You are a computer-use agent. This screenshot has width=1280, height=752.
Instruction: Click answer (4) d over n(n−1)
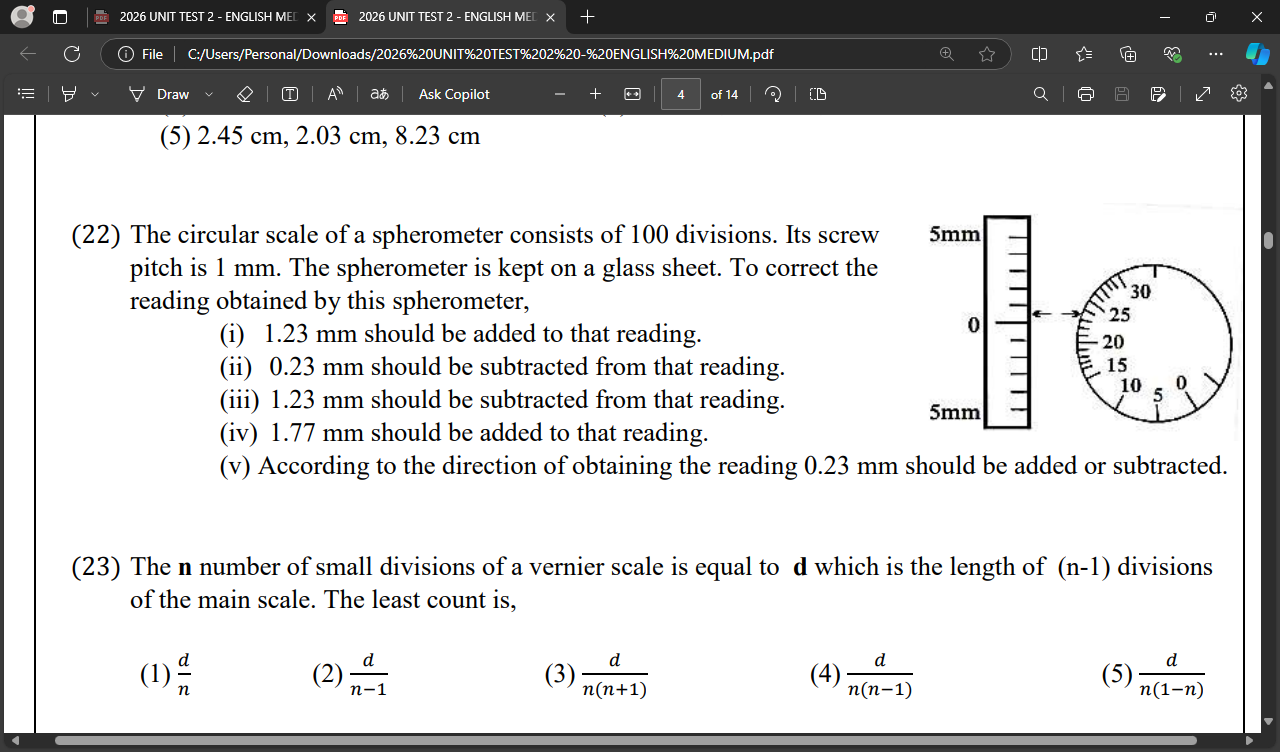[x=861, y=675]
